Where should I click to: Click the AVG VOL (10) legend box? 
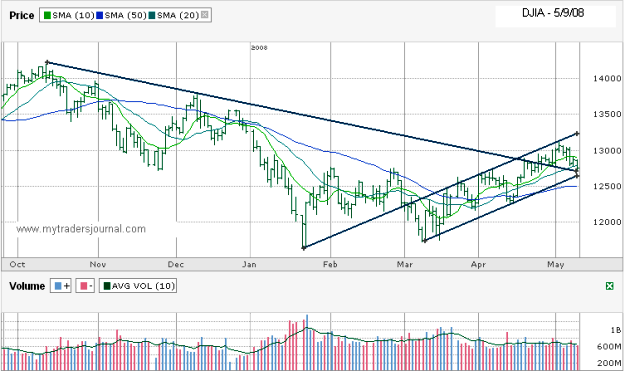click(138, 286)
